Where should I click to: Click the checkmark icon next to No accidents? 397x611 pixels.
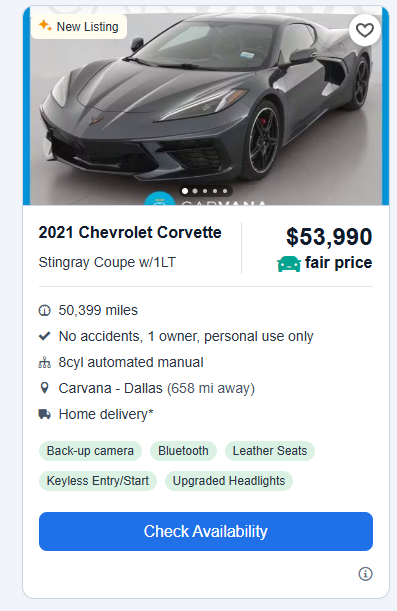[x=44, y=336]
